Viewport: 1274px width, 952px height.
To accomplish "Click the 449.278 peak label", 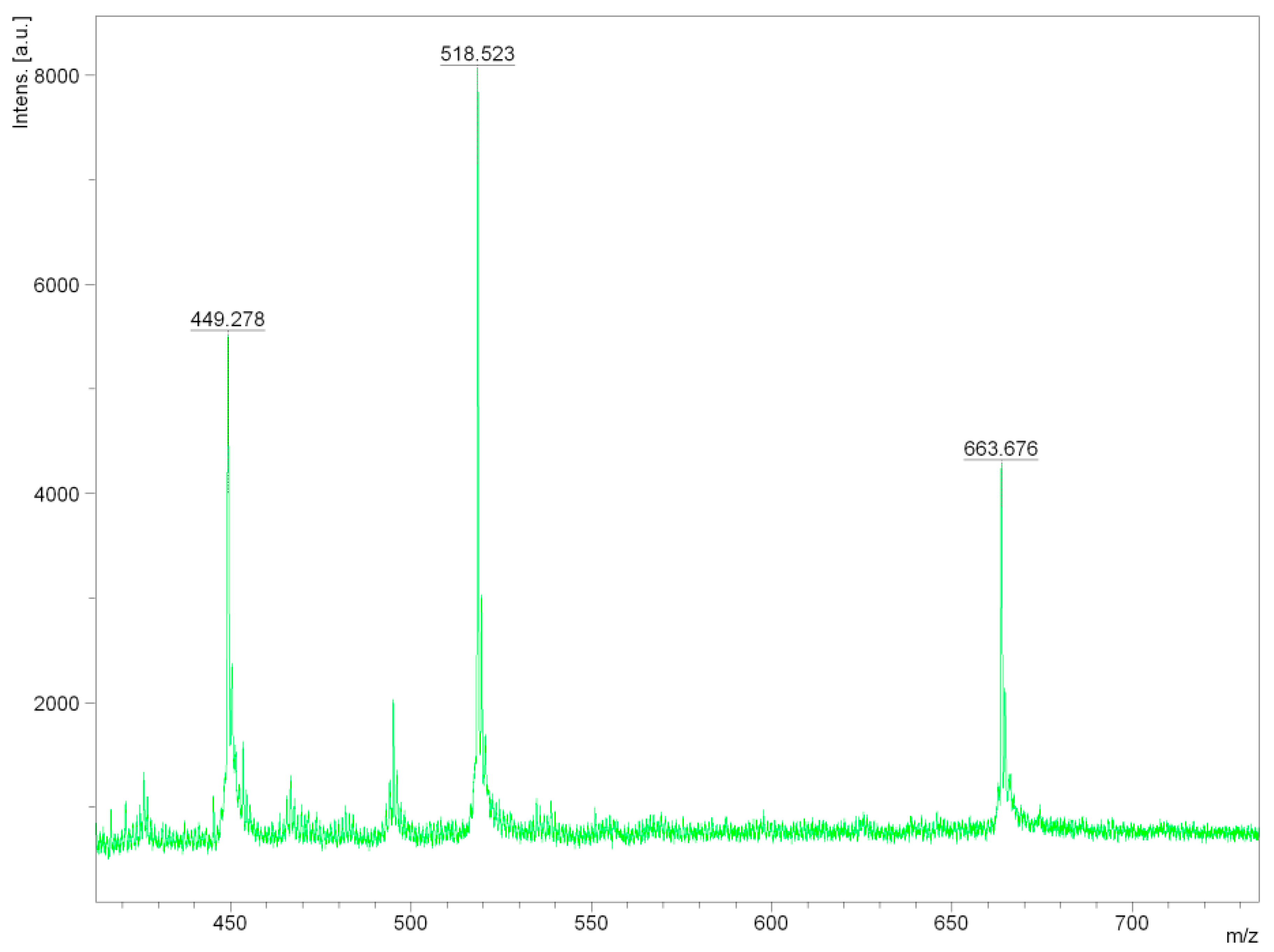I will [x=227, y=319].
